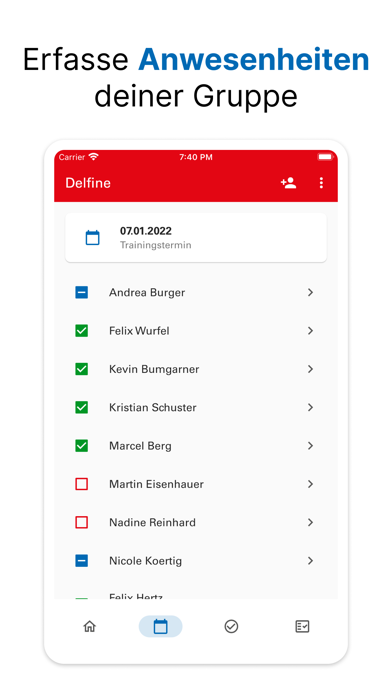Select the name Felix Wurfel
Screen dimensions: 392x696
139,331
